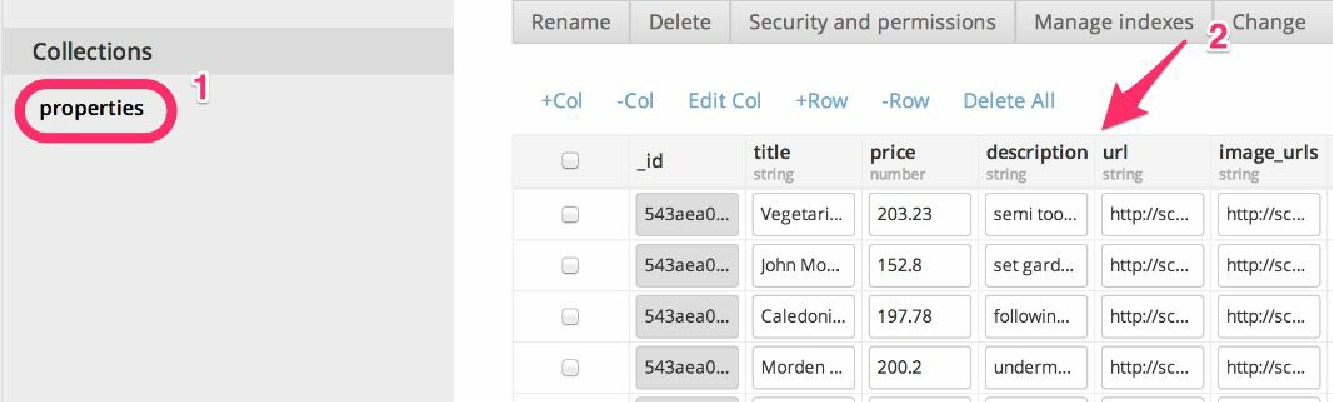Click the Delete collection button
The image size is (1333, 402).
coord(680,22)
